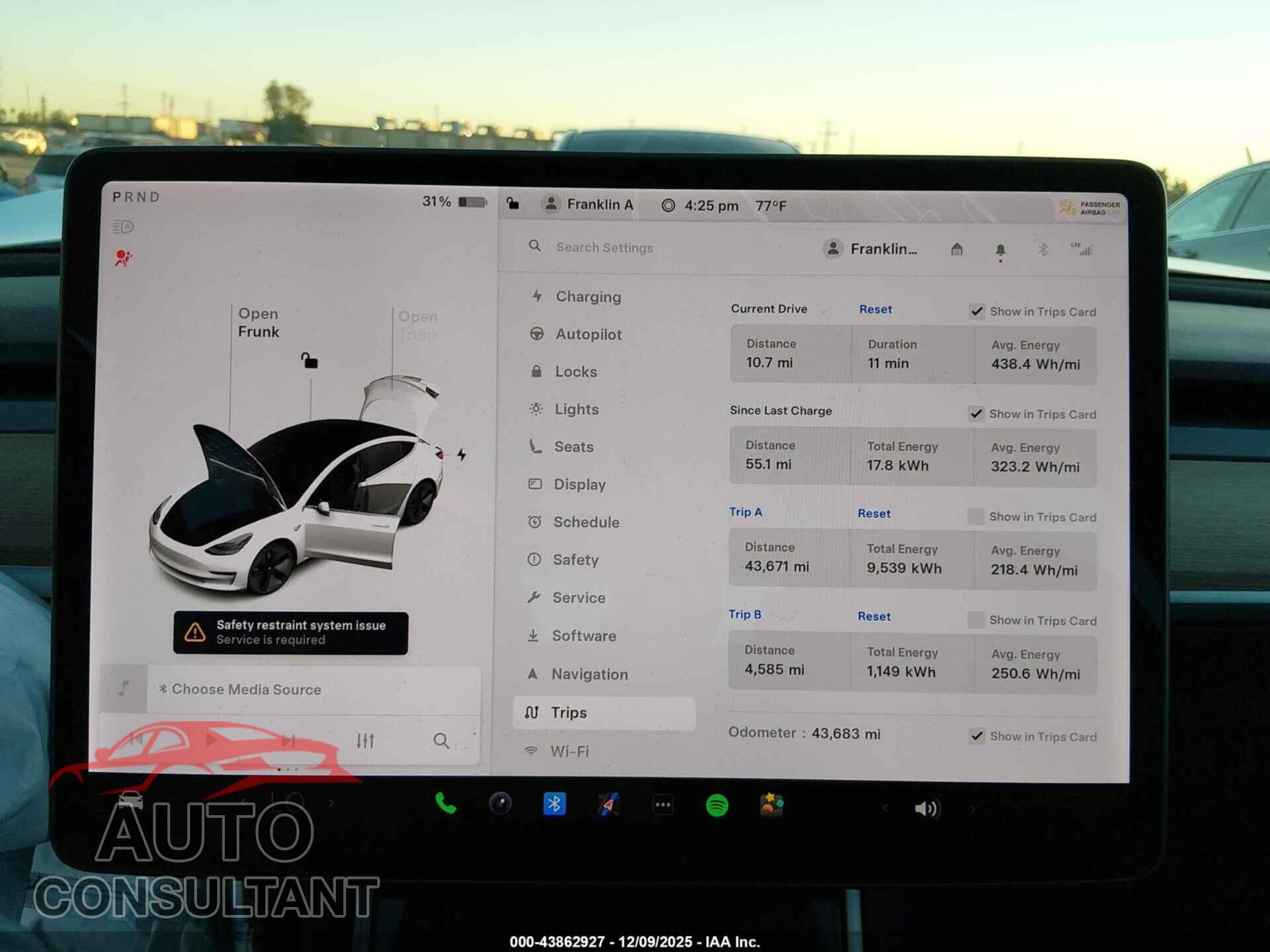The height and width of the screenshot is (952, 1270).
Task: Tap the lock icon in status bar
Action: (513, 203)
